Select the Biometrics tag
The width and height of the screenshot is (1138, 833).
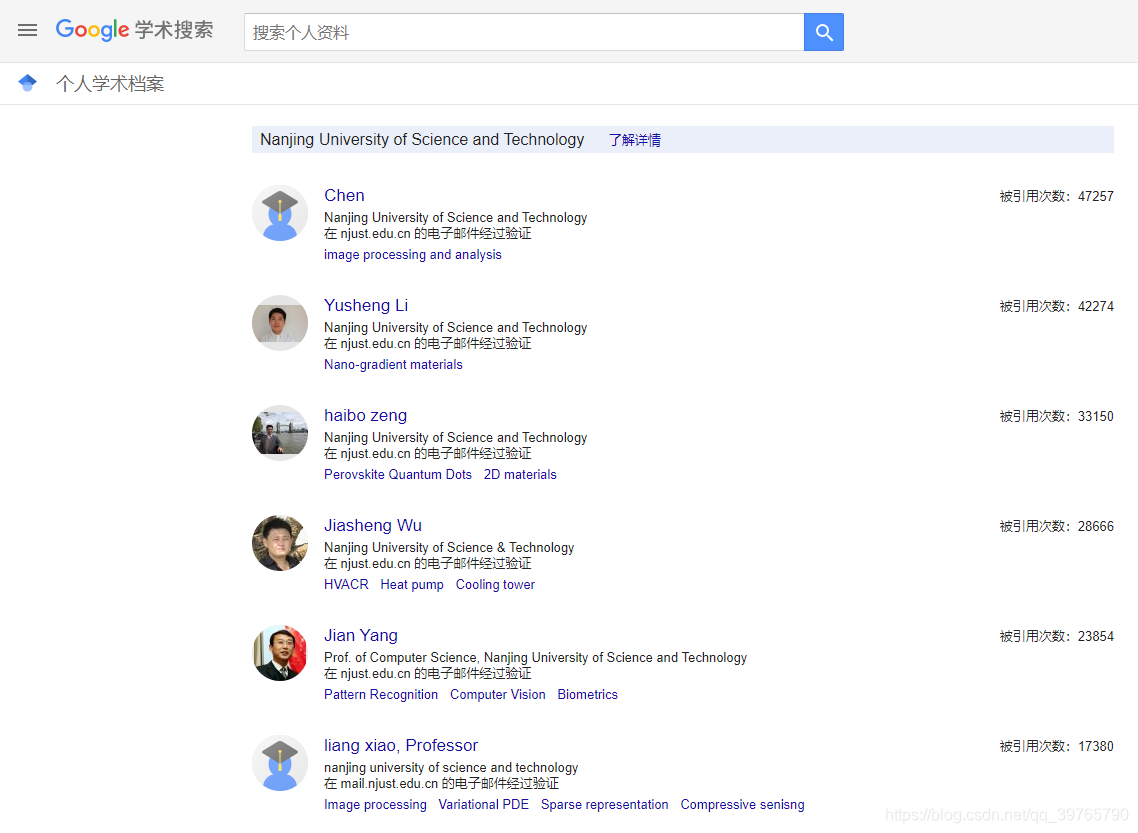tap(587, 694)
